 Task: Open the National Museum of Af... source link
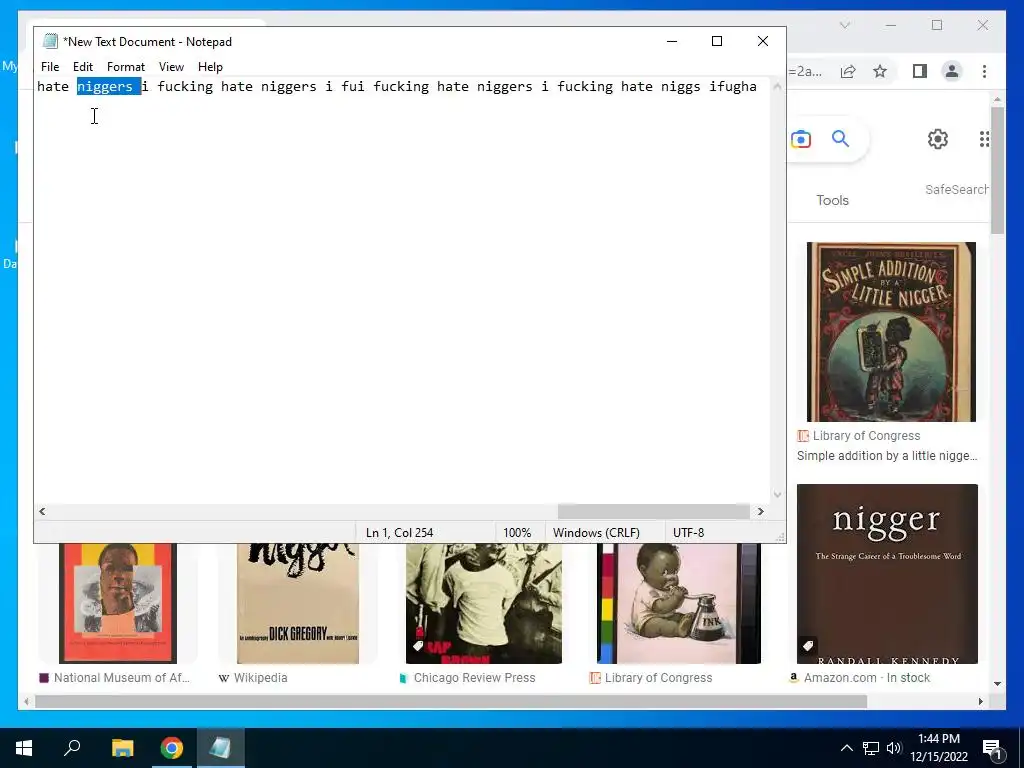click(x=115, y=678)
